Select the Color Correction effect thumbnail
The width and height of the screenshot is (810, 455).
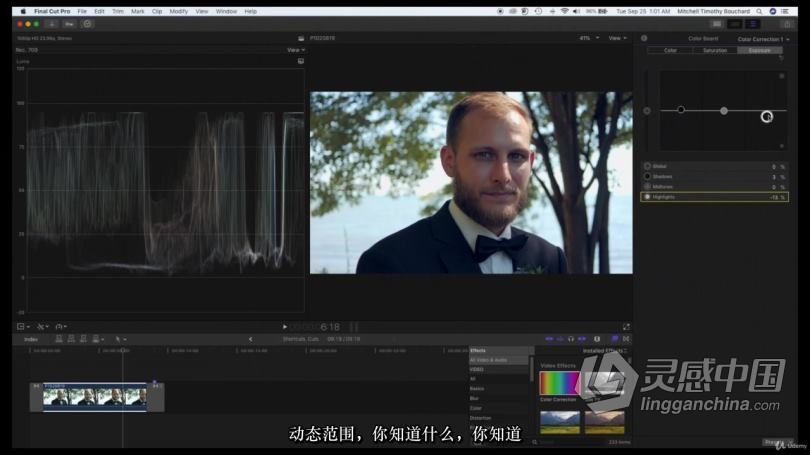point(559,383)
